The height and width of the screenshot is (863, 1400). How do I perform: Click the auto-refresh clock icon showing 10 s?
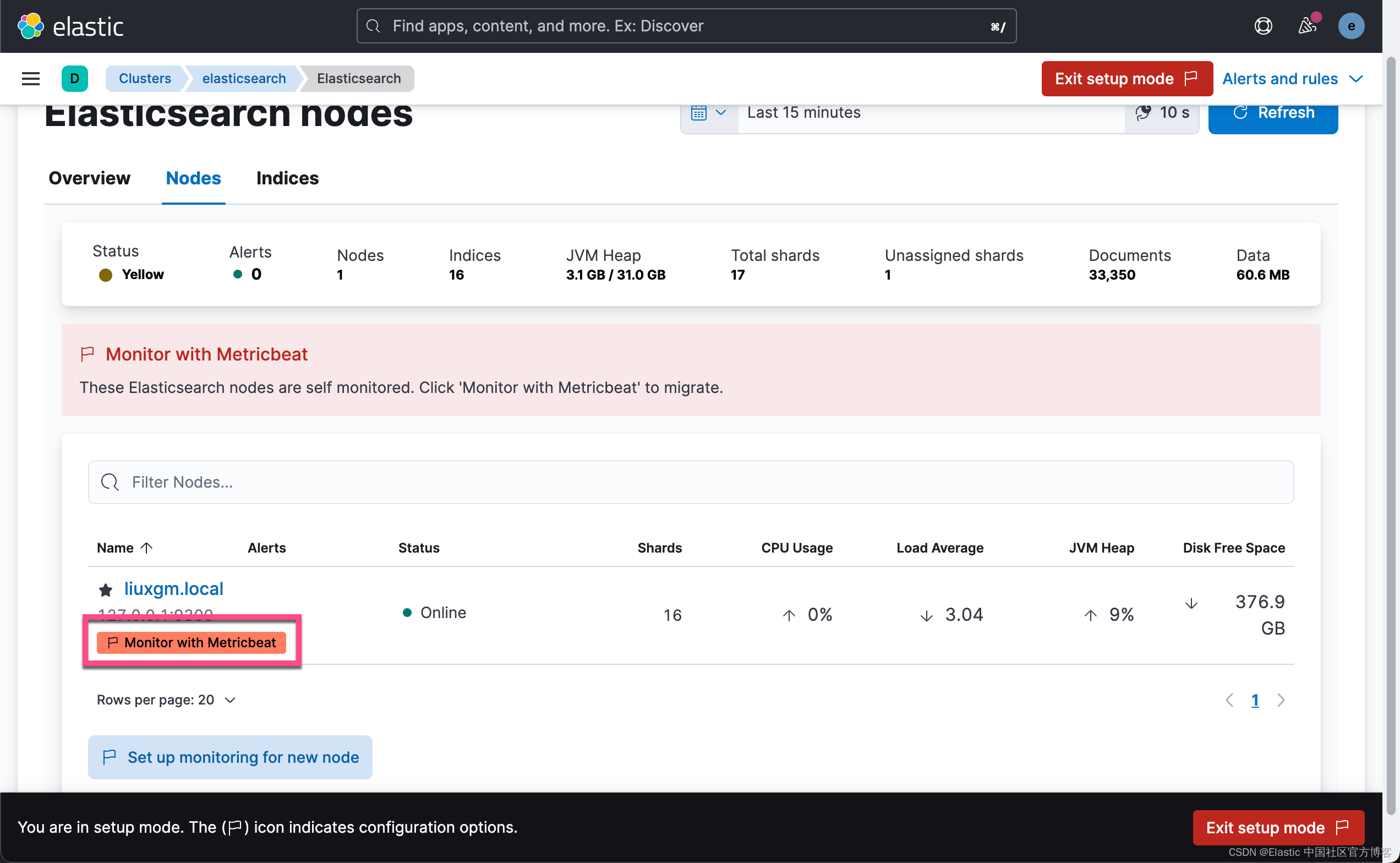[1143, 112]
